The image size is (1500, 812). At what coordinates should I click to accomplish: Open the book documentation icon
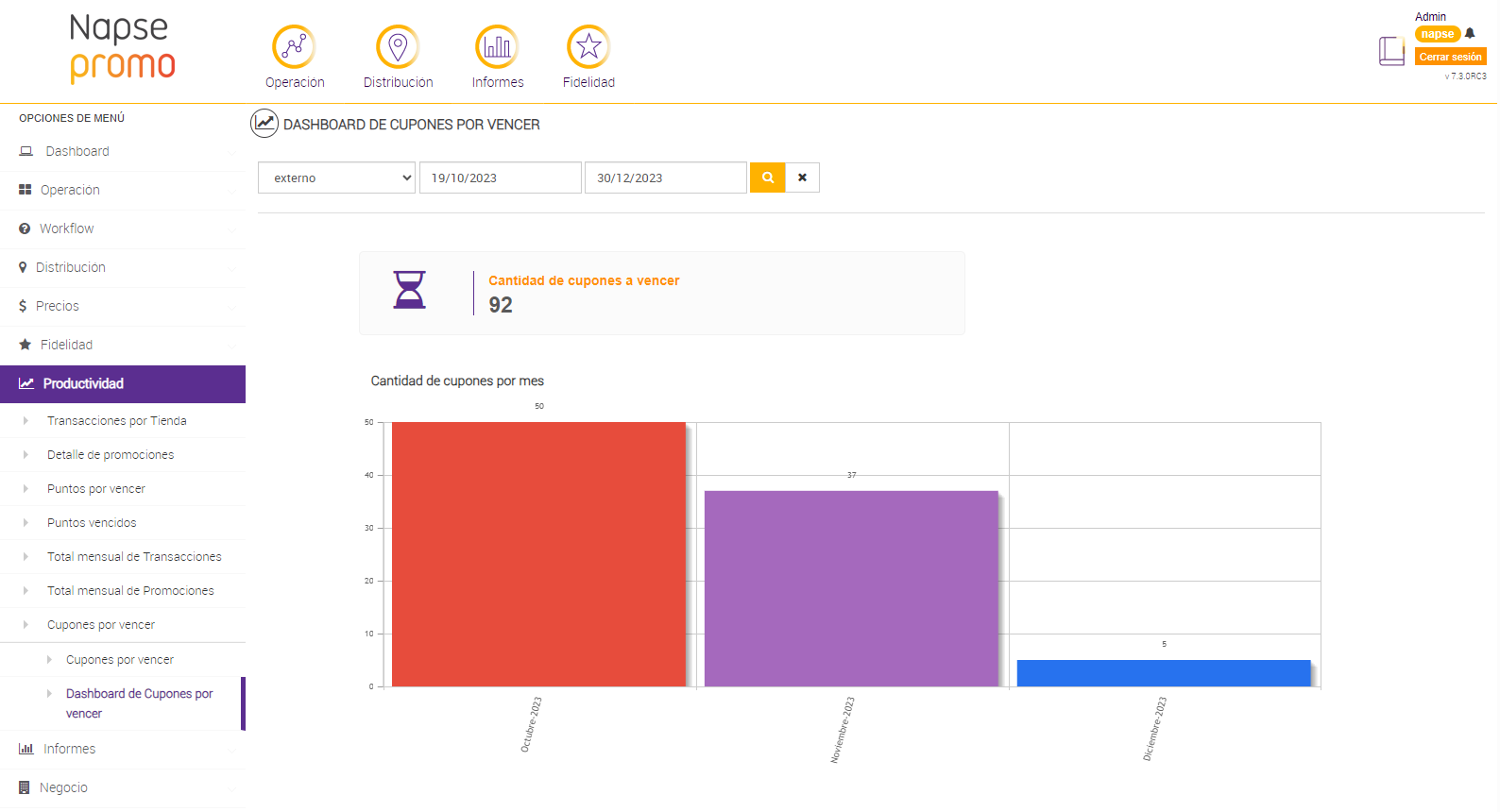coord(1391,51)
